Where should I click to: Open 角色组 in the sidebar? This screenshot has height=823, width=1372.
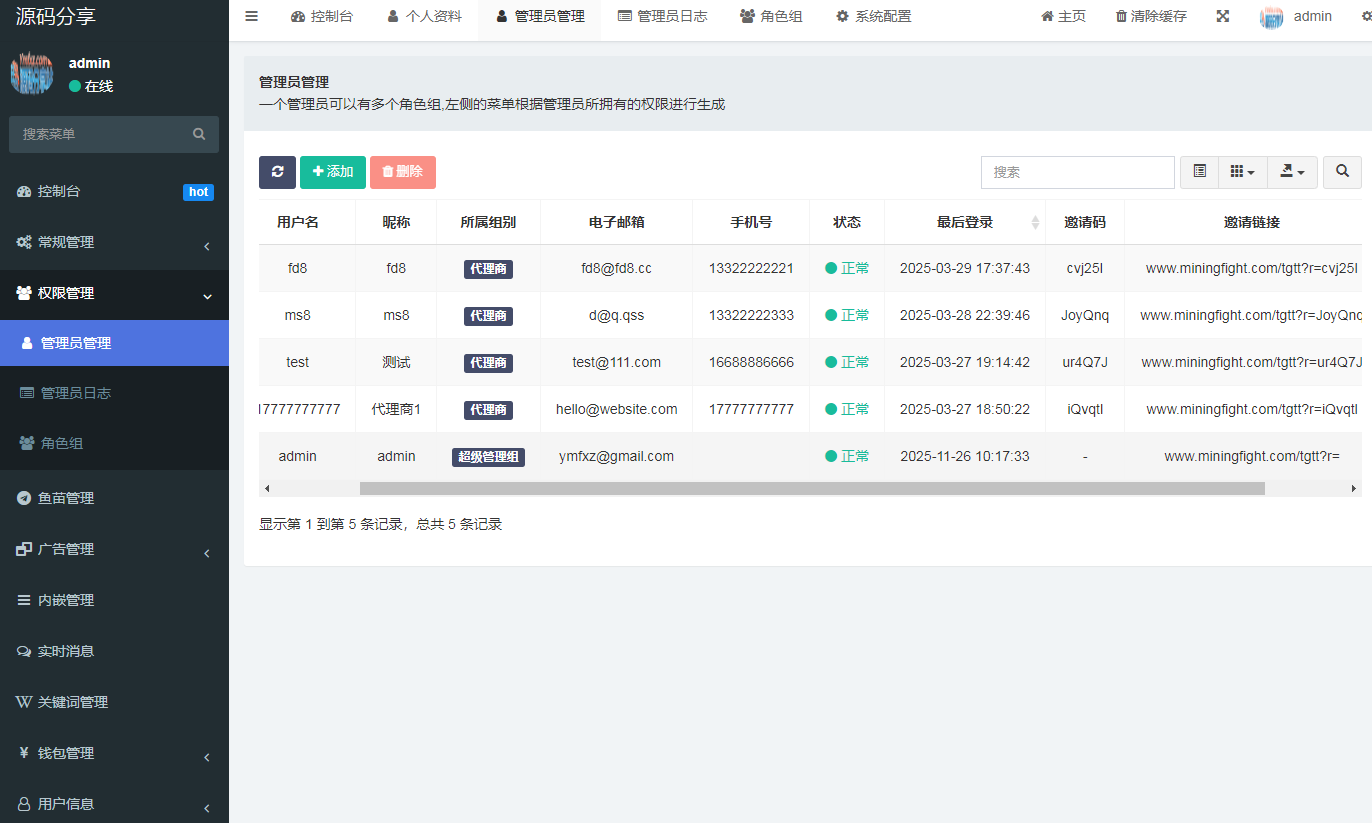[x=62, y=443]
